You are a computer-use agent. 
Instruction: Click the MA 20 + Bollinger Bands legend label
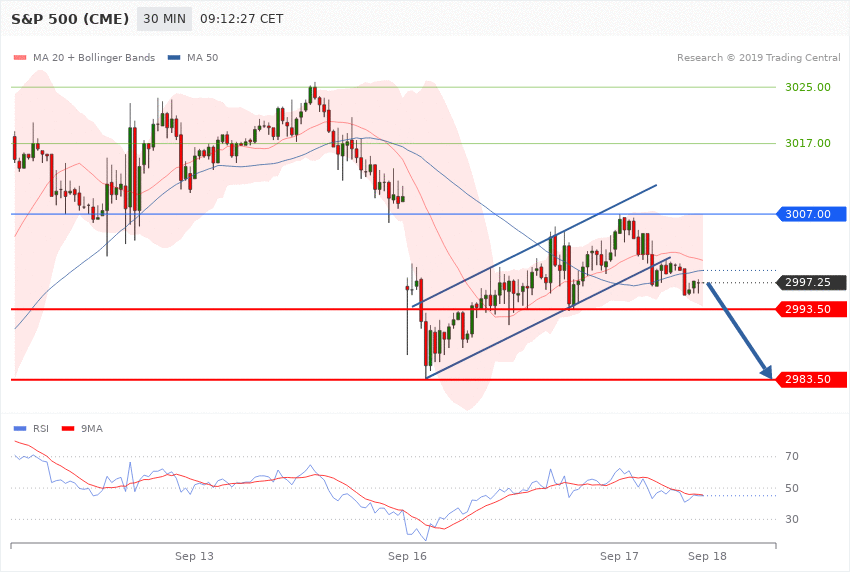click(x=94, y=57)
